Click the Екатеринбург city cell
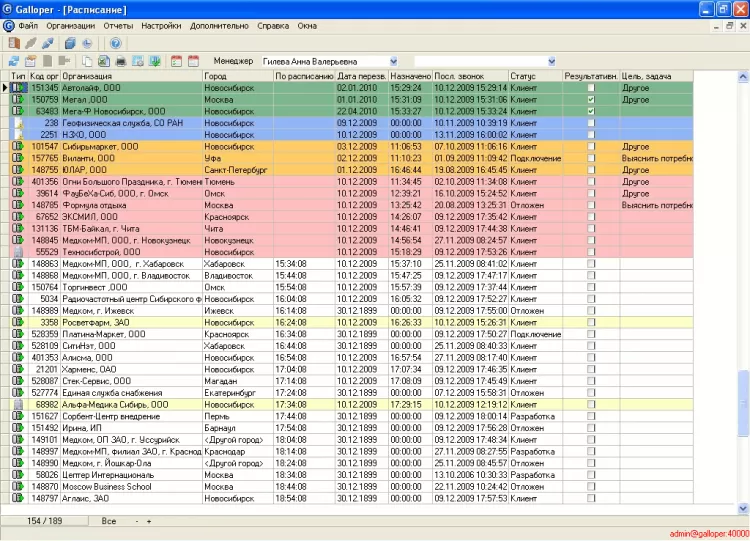The height and width of the screenshot is (541, 750). pos(238,393)
